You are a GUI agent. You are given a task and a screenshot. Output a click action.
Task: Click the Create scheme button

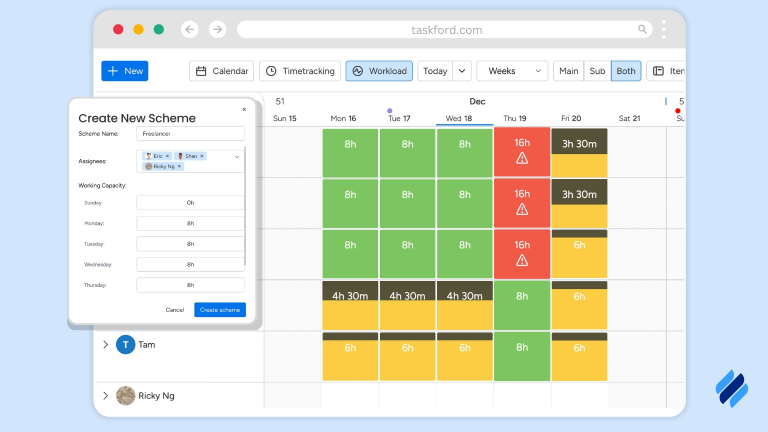tap(220, 310)
